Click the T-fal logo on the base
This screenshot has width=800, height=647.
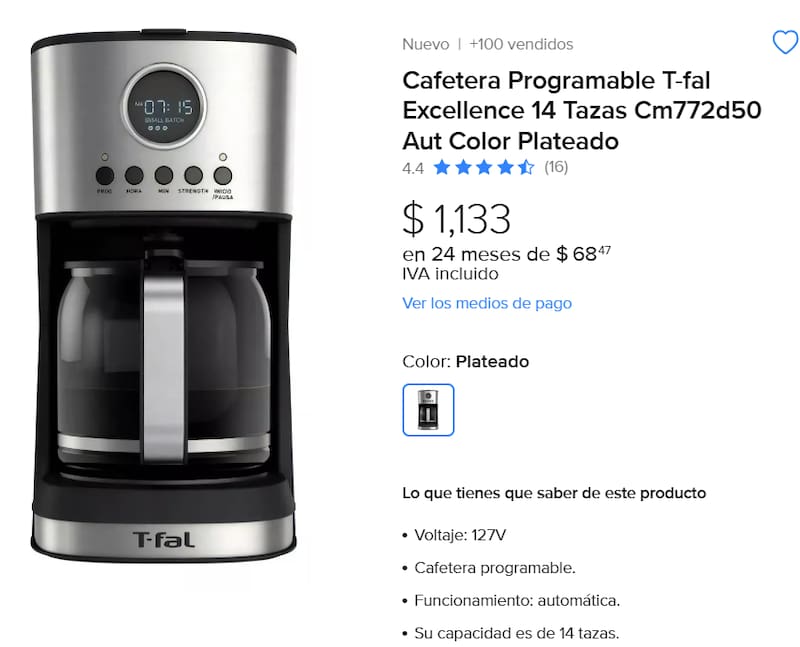(164, 539)
